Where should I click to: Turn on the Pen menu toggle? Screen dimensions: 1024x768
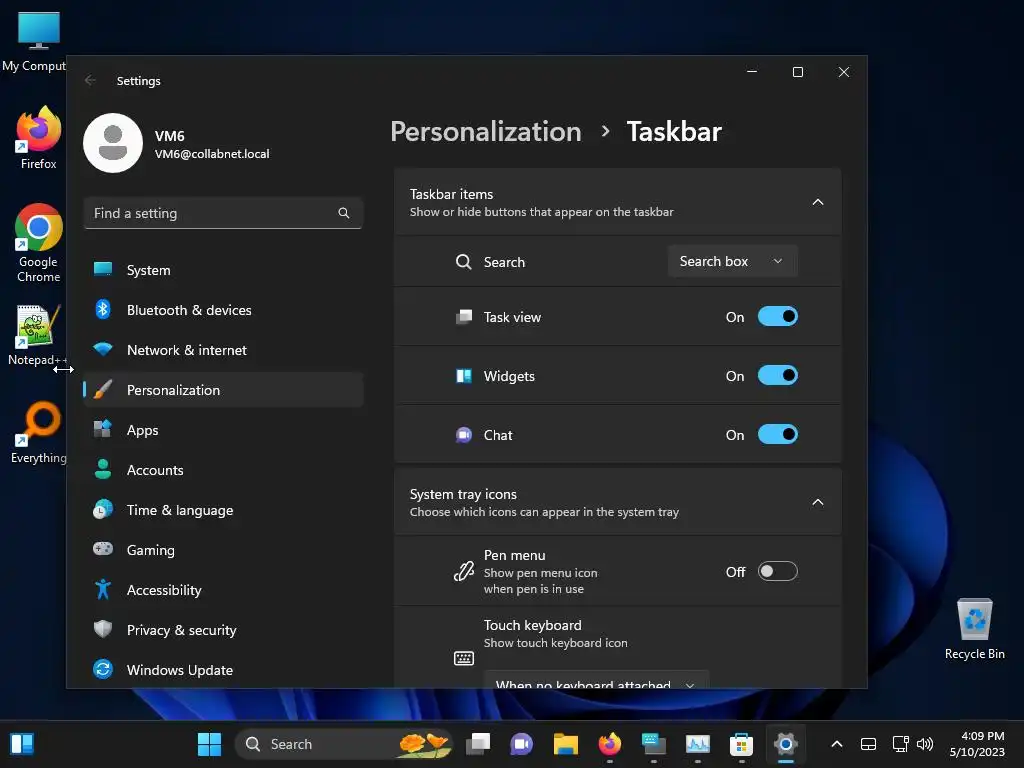pyautogui.click(x=778, y=571)
